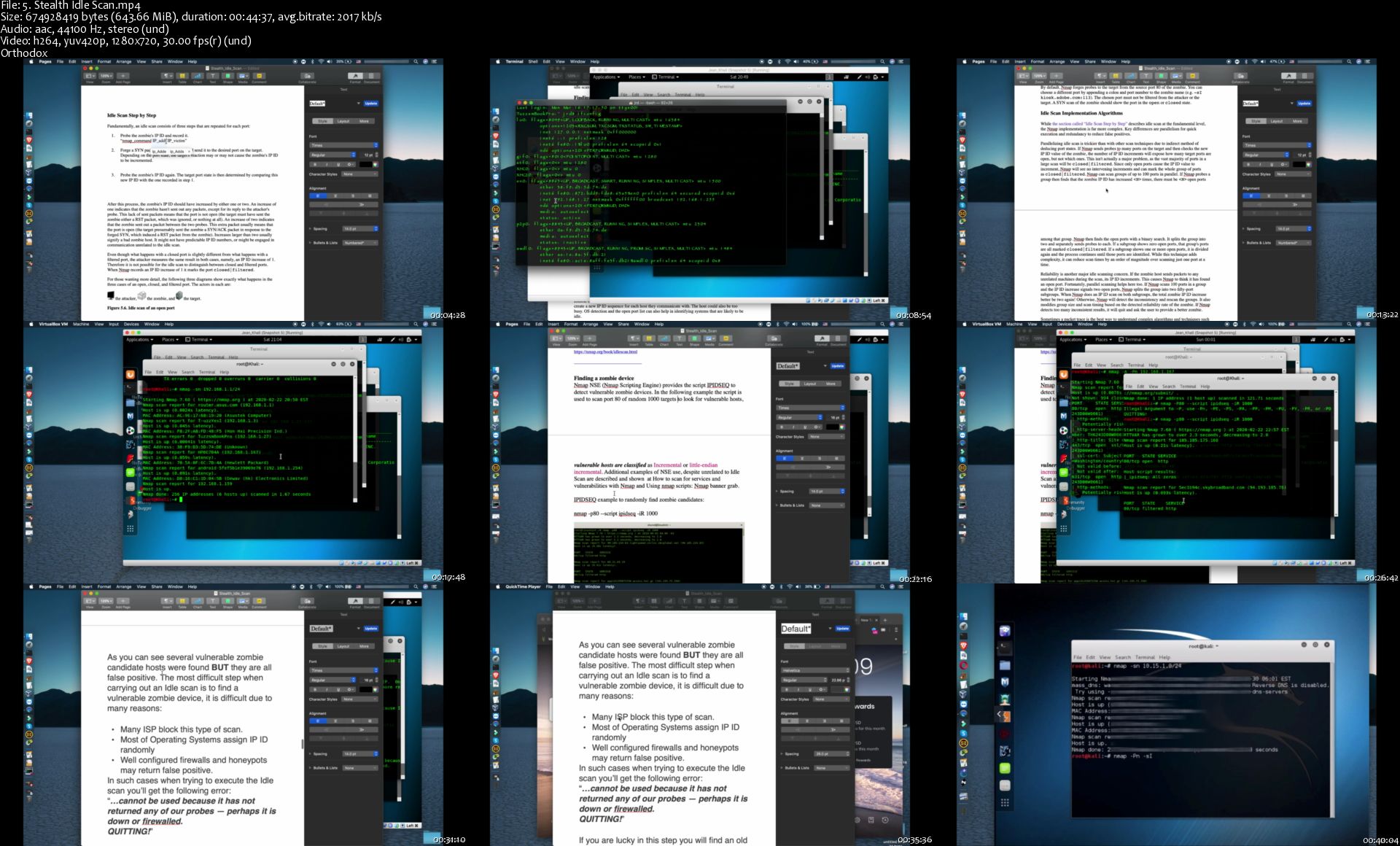Click Update button in 00:31:10 frame

click(371, 628)
